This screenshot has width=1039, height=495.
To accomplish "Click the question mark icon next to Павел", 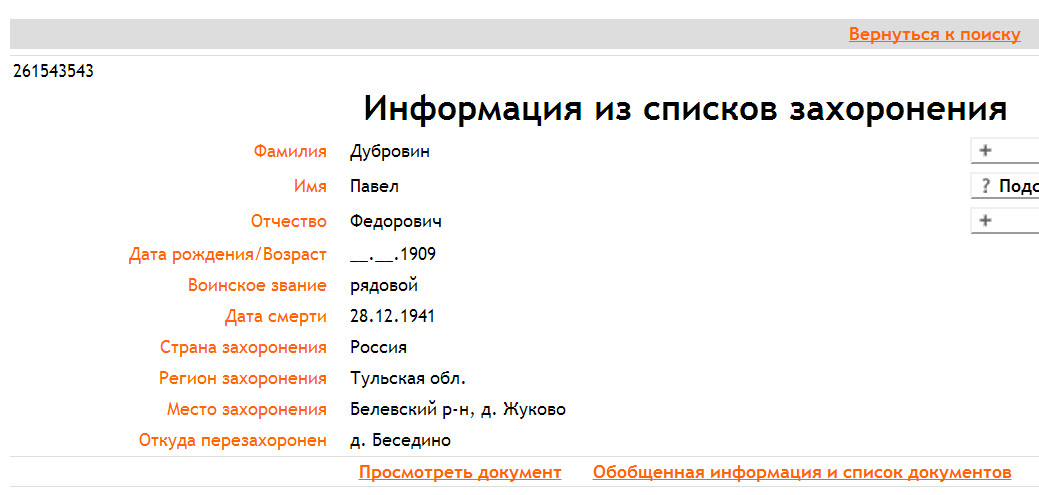I will point(985,186).
